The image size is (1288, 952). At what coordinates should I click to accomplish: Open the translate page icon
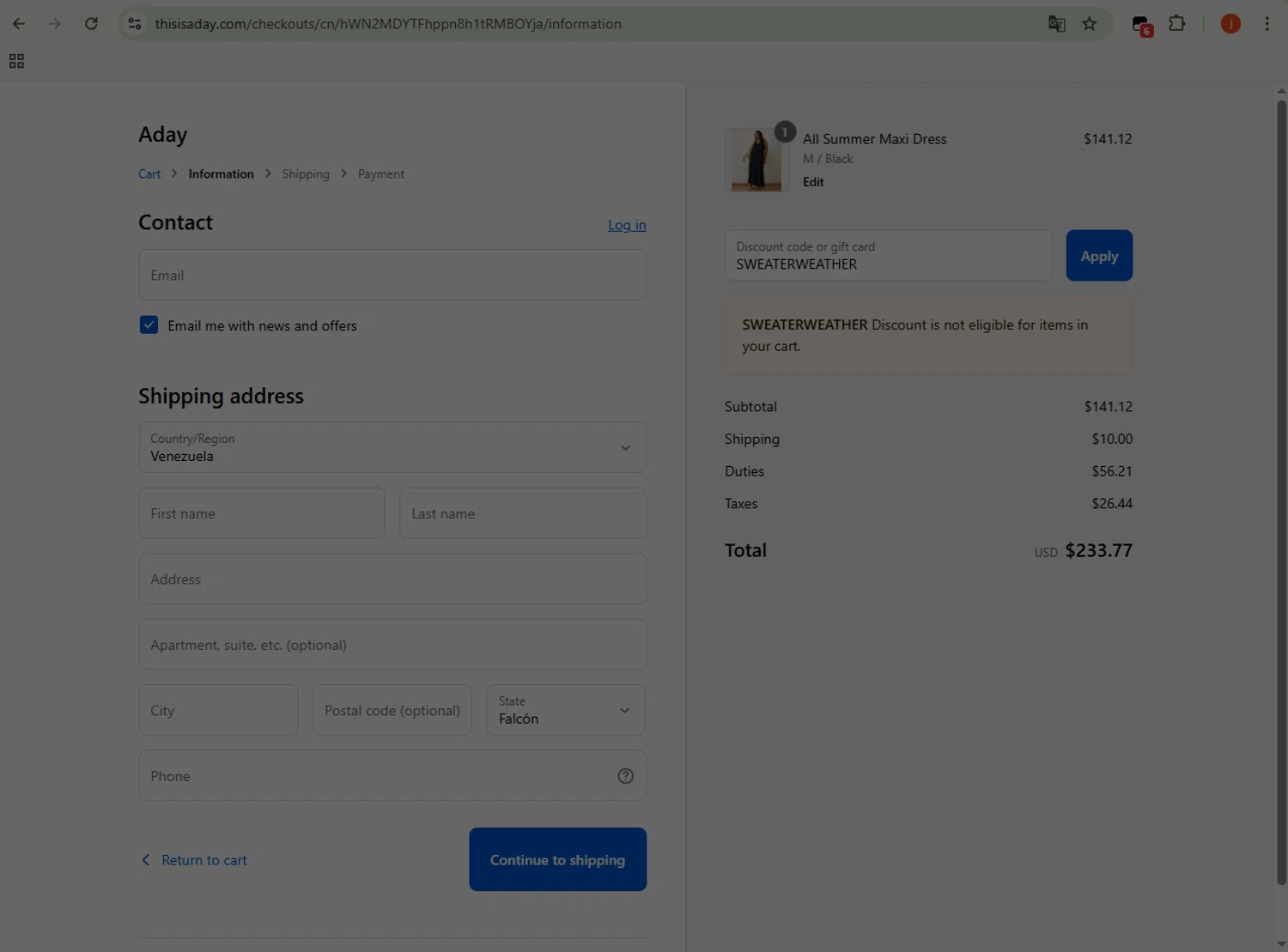tap(1057, 24)
